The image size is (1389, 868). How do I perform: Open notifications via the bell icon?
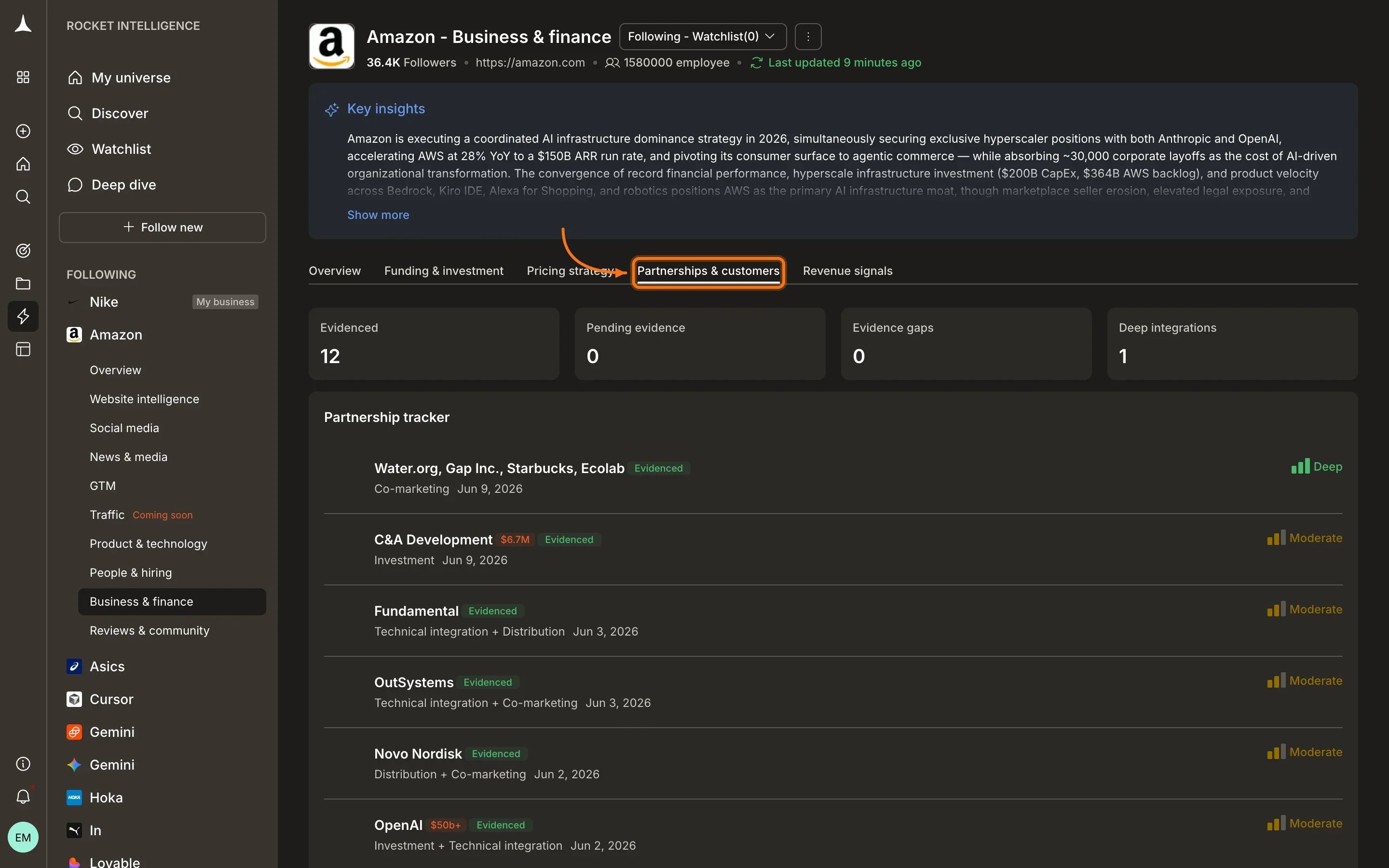(x=23, y=797)
